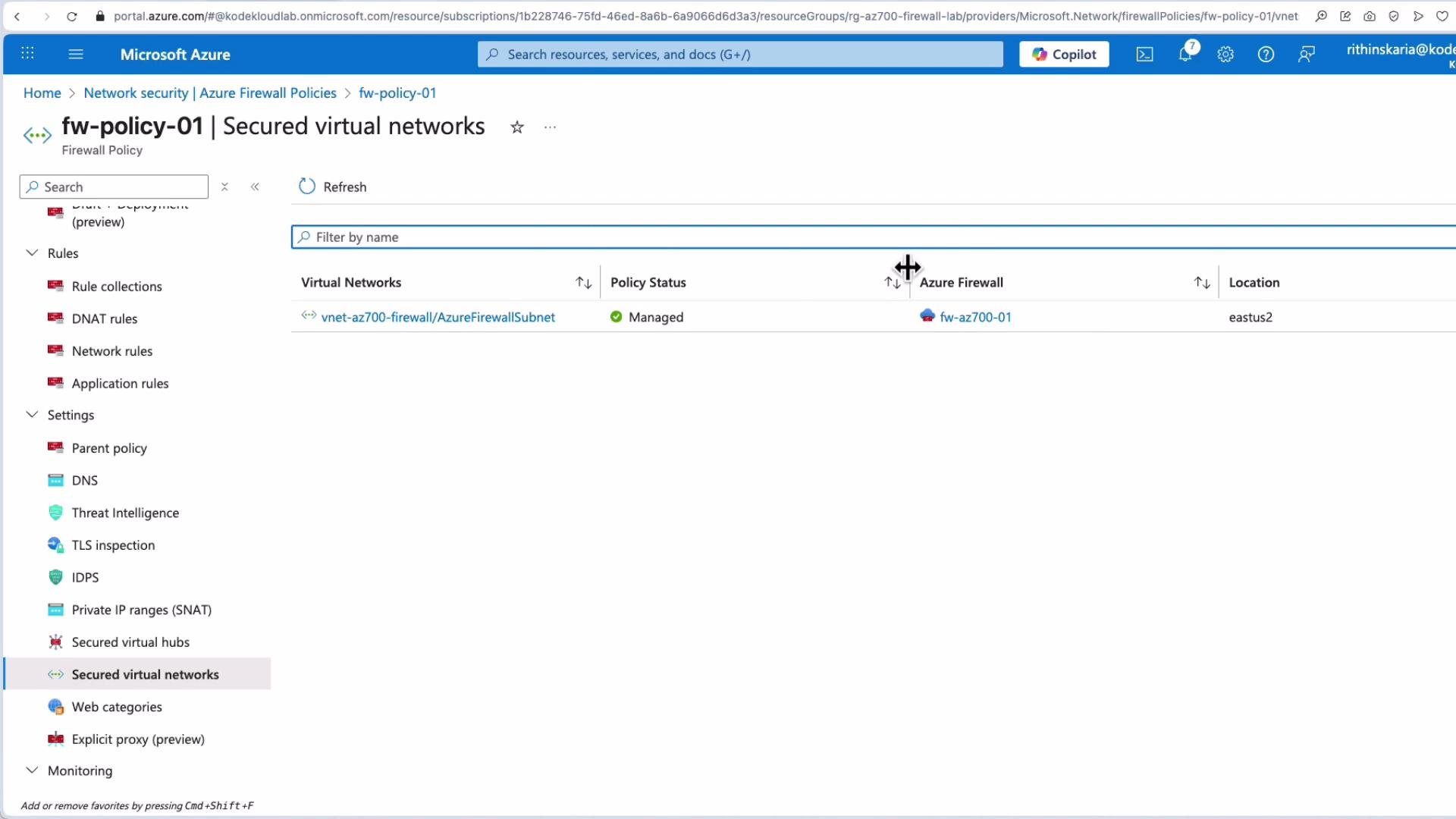1456x819 pixels.
Task: Open Cloud Shell from the top bar
Action: [x=1144, y=55]
